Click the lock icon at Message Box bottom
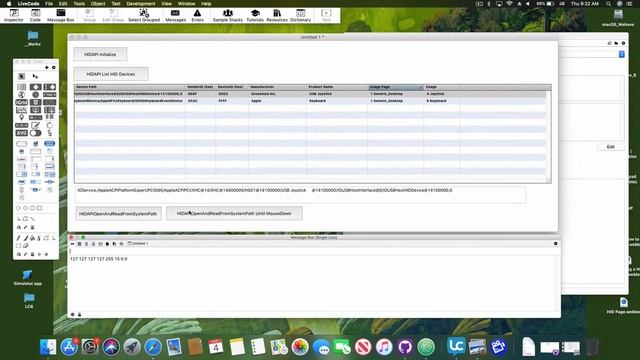The image size is (640, 360). pos(80,314)
